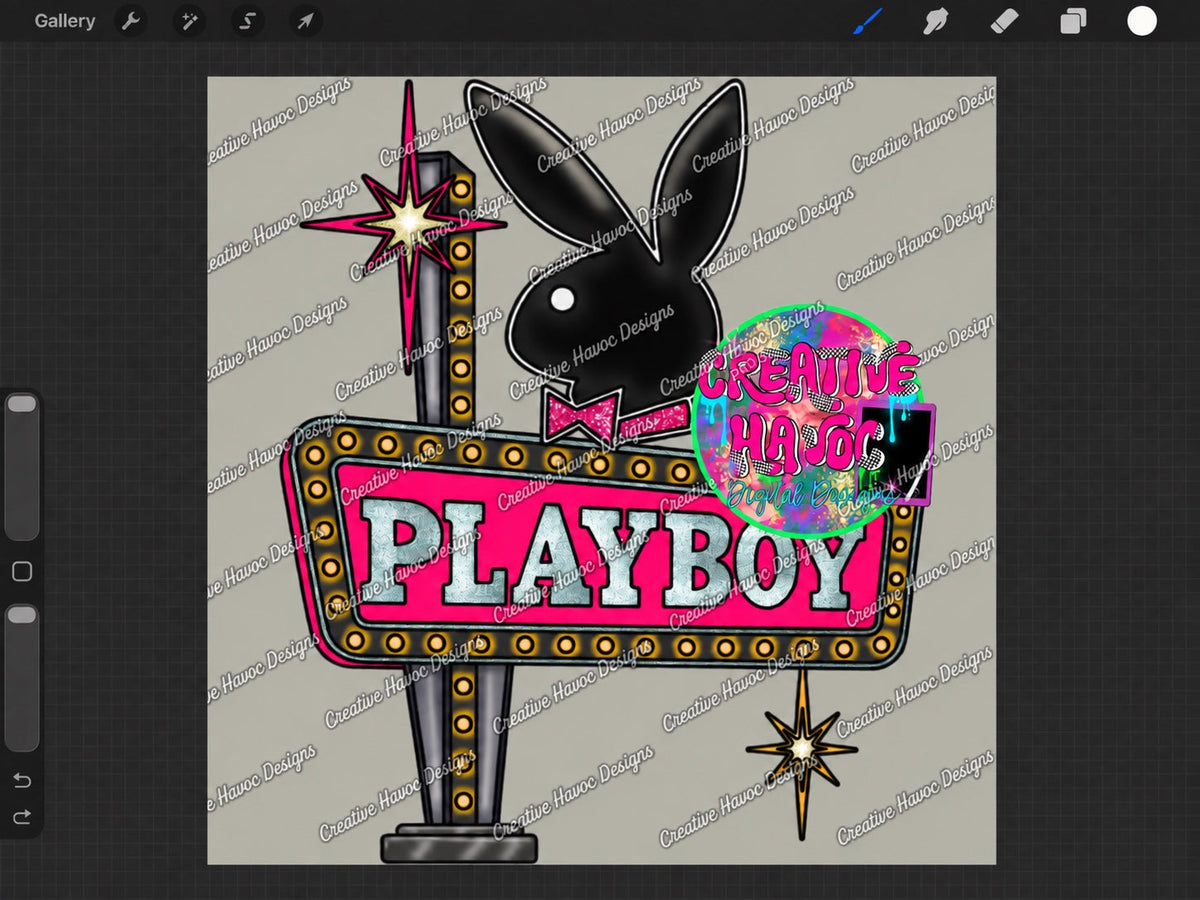The height and width of the screenshot is (900, 1200).
Task: Select the Eraser tool
Action: click(x=1004, y=21)
